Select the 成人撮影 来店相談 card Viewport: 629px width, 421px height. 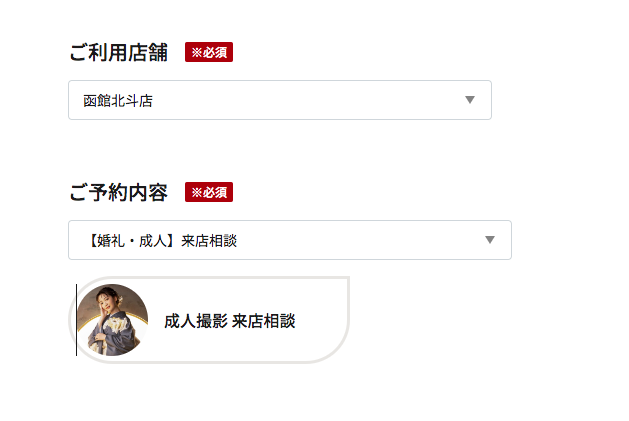pos(209,320)
